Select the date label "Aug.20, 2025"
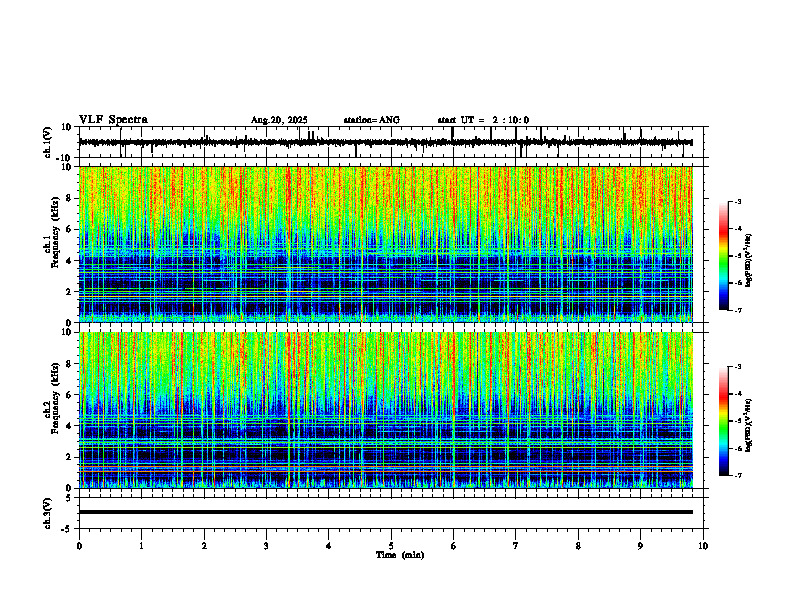This screenshot has width=792, height=612. [x=279, y=120]
